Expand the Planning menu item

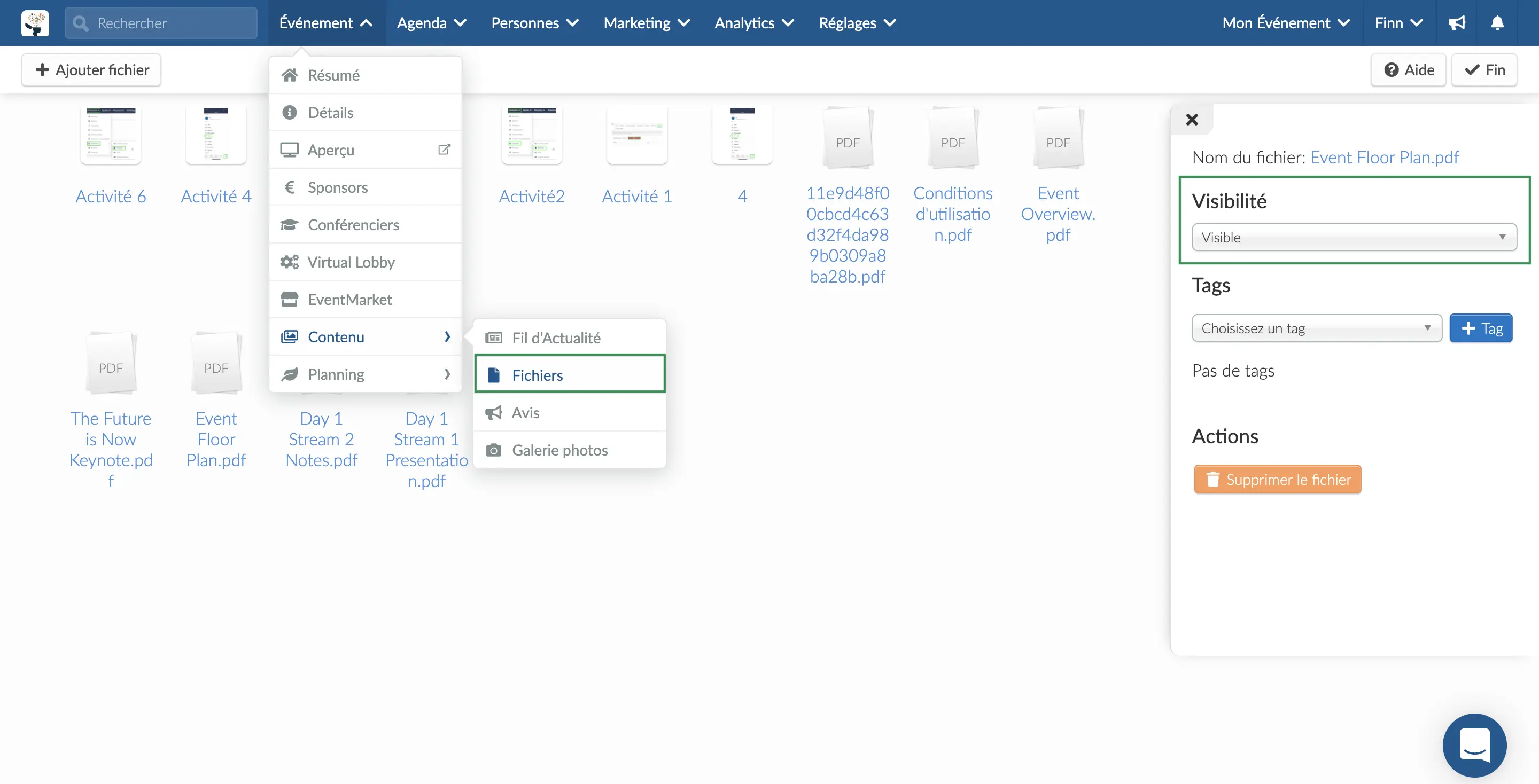pos(365,373)
